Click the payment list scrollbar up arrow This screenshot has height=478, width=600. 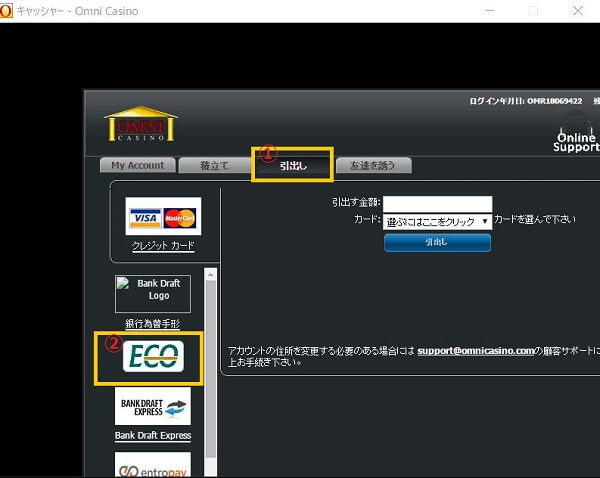point(210,273)
